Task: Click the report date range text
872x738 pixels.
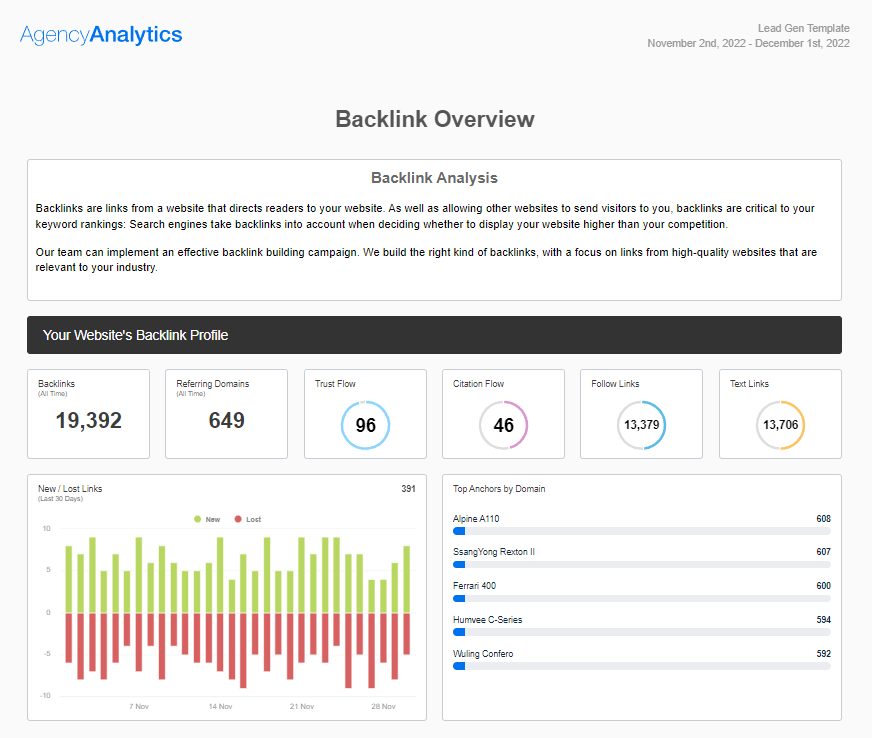Action: [x=748, y=43]
